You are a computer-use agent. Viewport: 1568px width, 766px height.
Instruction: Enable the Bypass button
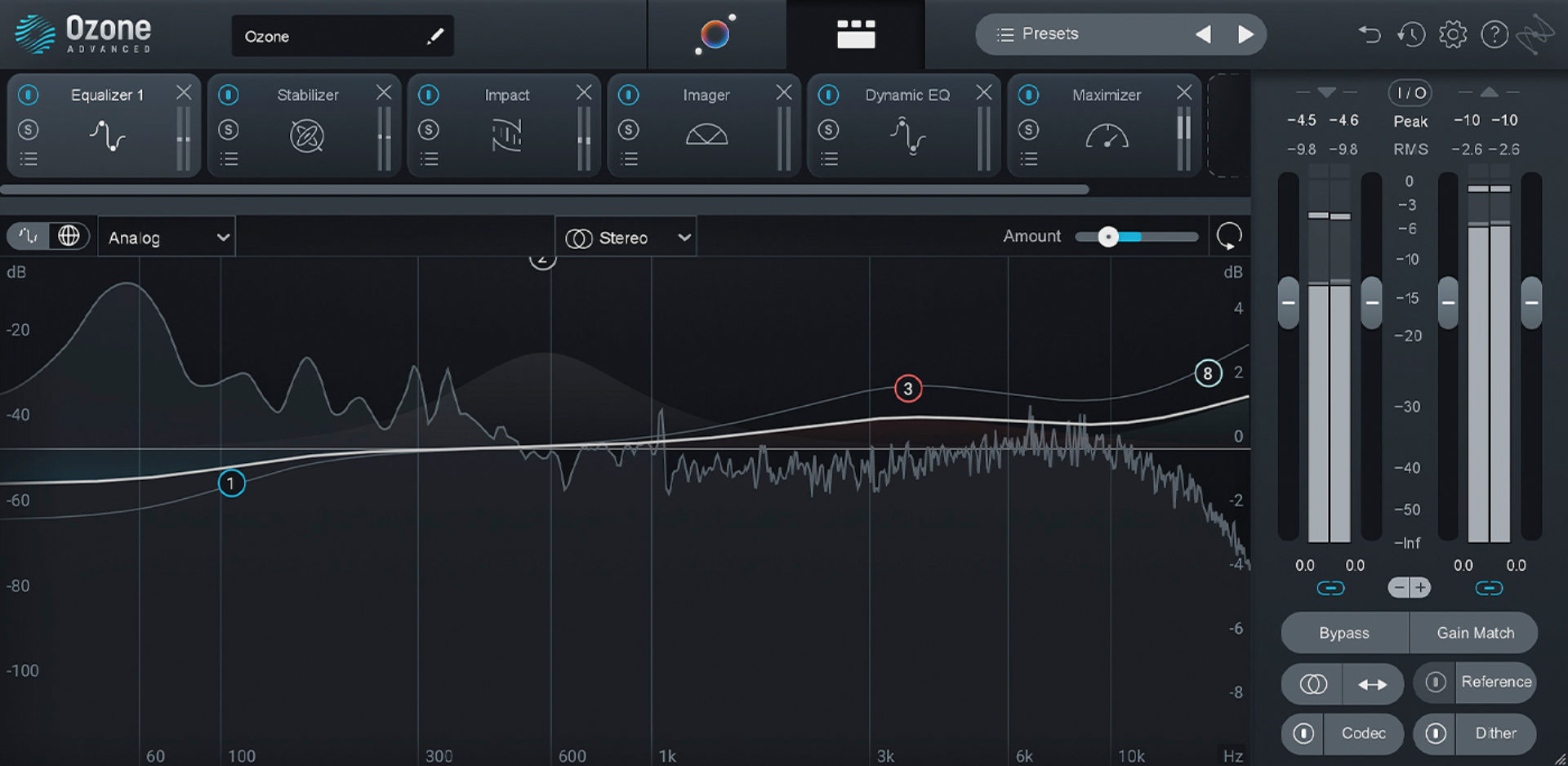(x=1344, y=633)
